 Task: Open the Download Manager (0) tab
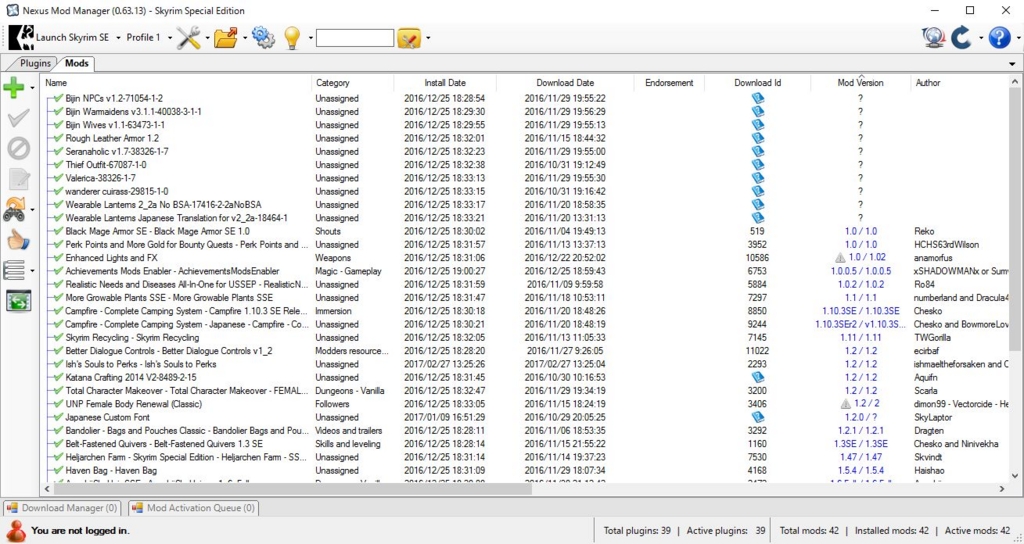point(63,508)
